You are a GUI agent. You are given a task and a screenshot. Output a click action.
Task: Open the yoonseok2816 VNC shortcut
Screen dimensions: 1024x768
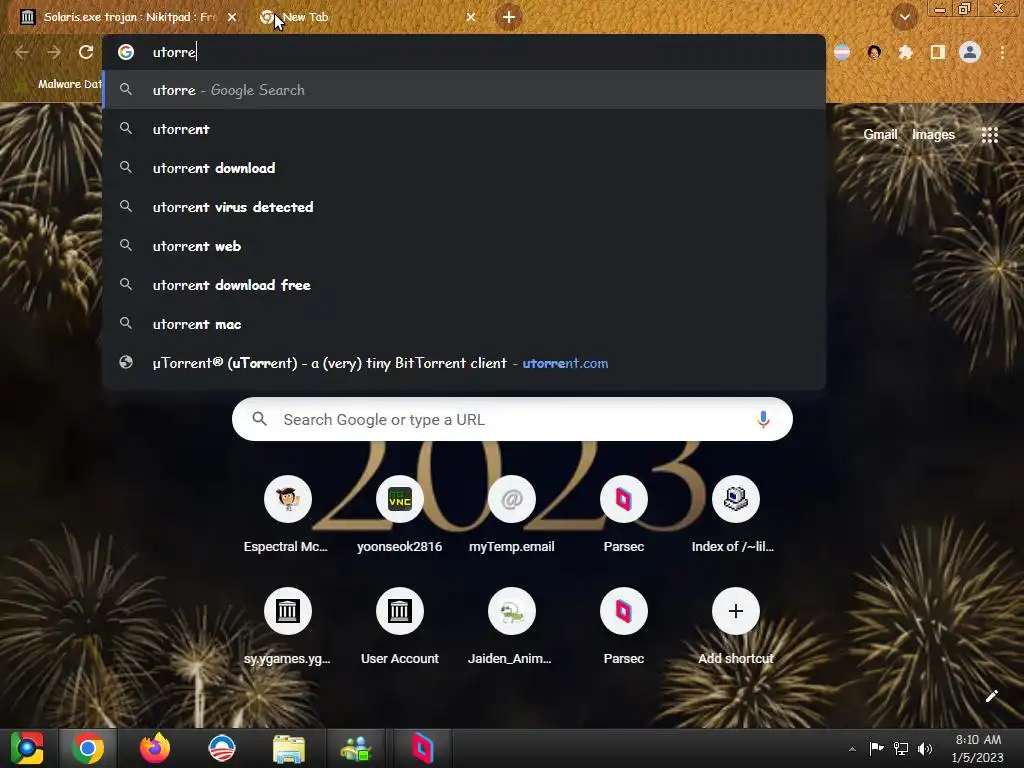(400, 515)
